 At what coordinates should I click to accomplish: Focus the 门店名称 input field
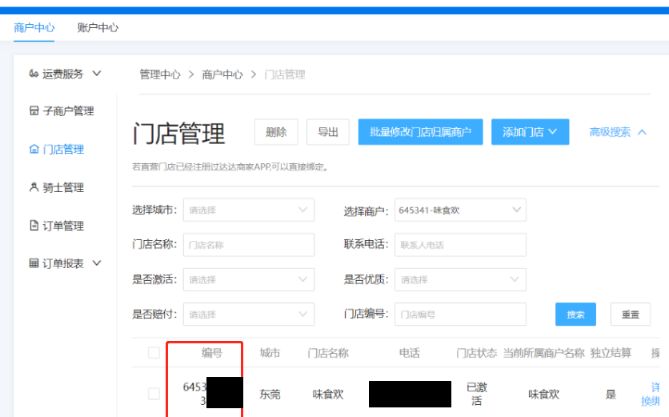(249, 245)
